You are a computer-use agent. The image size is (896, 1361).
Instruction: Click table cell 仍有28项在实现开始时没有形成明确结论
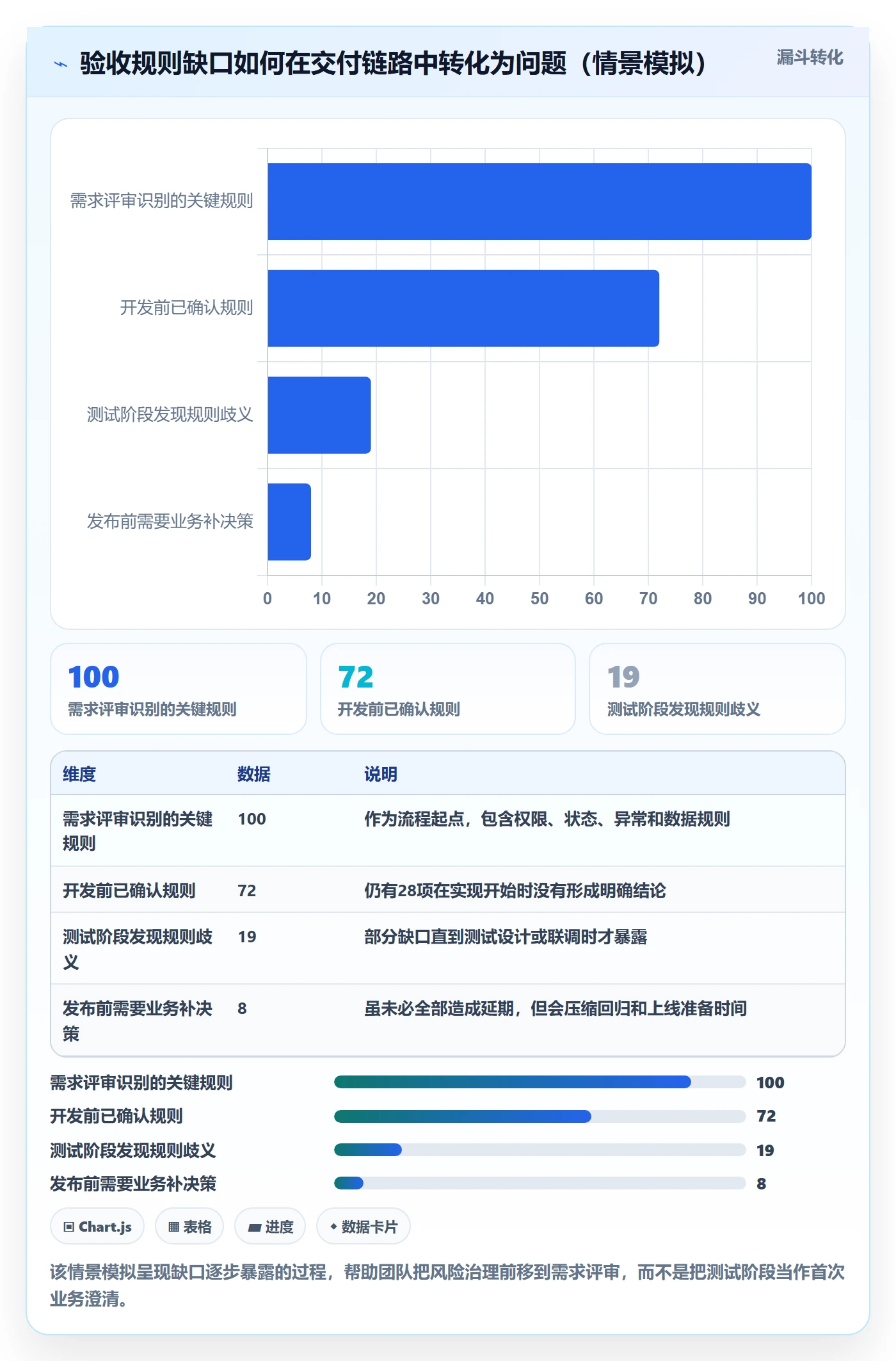coord(515,890)
